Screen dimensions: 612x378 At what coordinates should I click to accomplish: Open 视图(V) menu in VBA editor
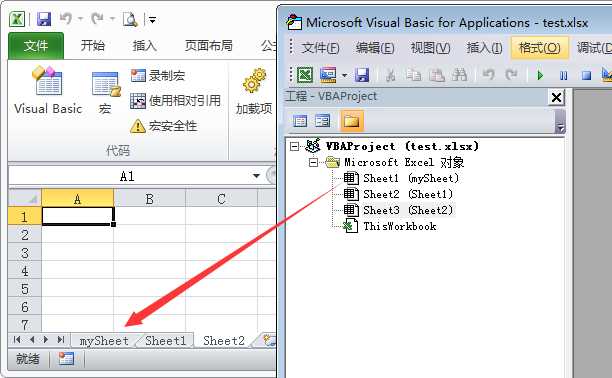430,48
